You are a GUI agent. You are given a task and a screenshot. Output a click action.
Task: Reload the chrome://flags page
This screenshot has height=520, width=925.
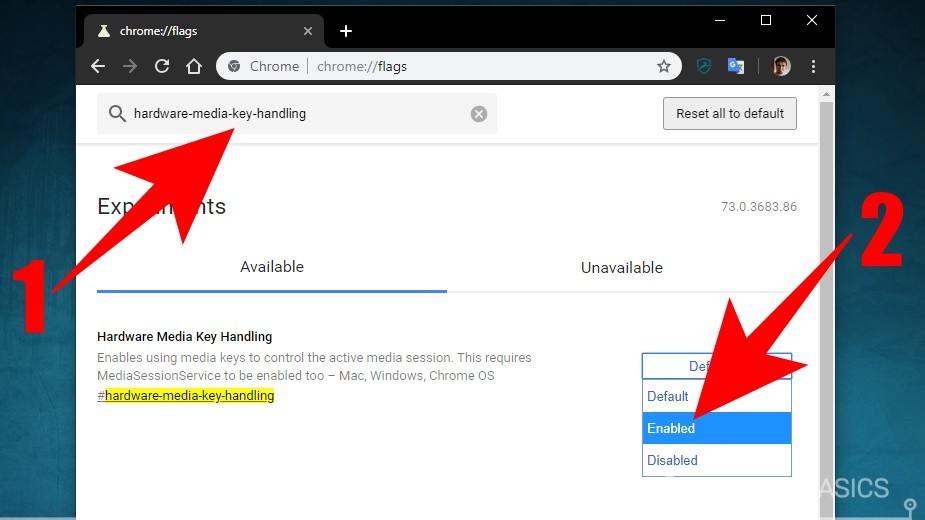pyautogui.click(x=162, y=66)
